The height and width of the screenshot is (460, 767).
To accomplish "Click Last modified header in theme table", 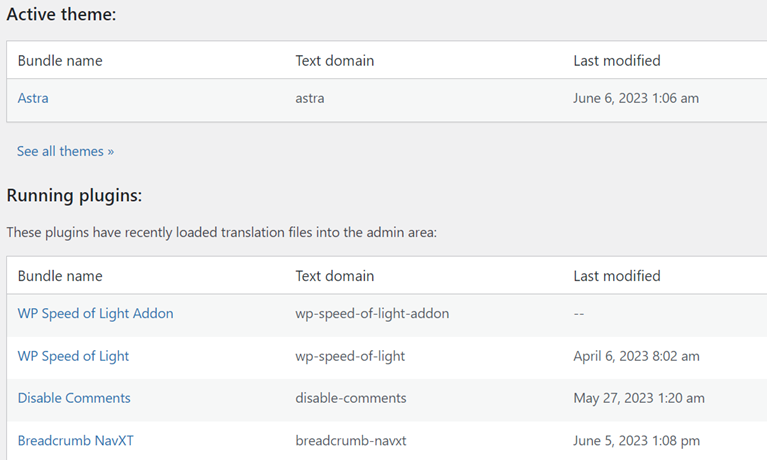I will [x=617, y=61].
